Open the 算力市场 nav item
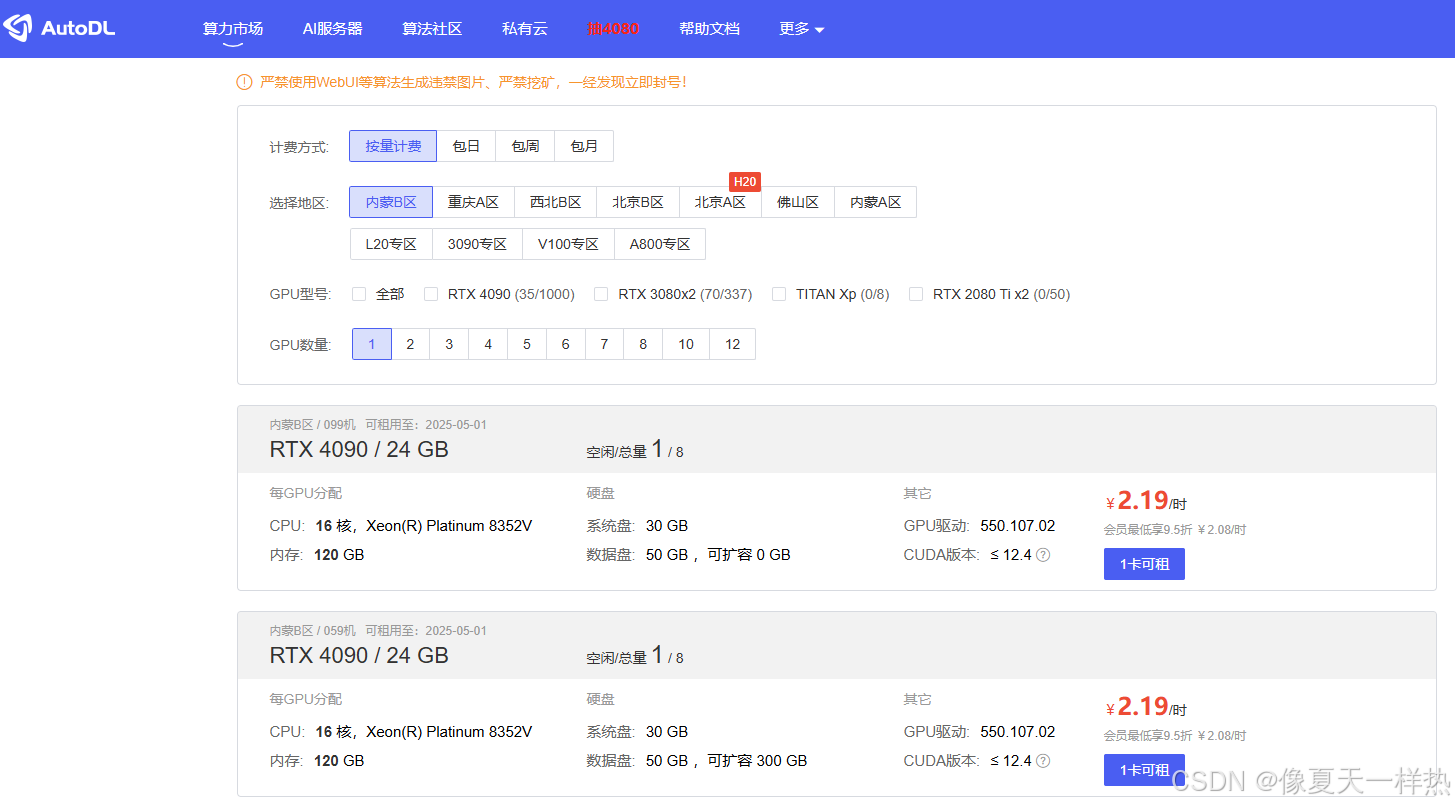Image resolution: width=1455 pixels, height=807 pixels. (233, 29)
